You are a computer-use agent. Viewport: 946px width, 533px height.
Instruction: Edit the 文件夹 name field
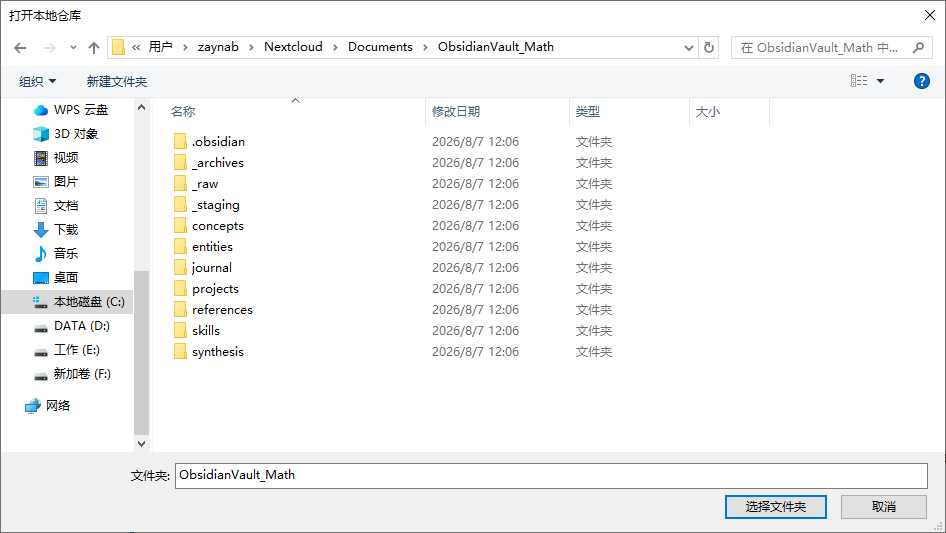click(551, 476)
